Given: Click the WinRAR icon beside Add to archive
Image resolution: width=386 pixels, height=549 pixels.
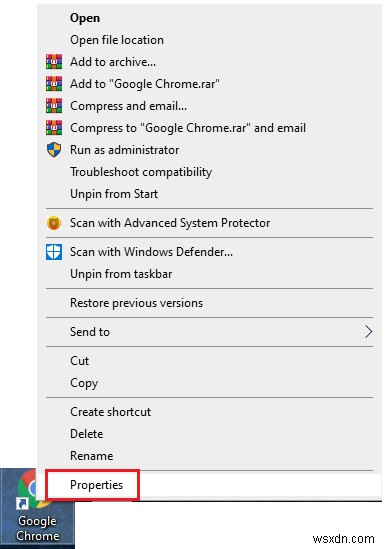Looking at the screenshot, I should [54, 62].
